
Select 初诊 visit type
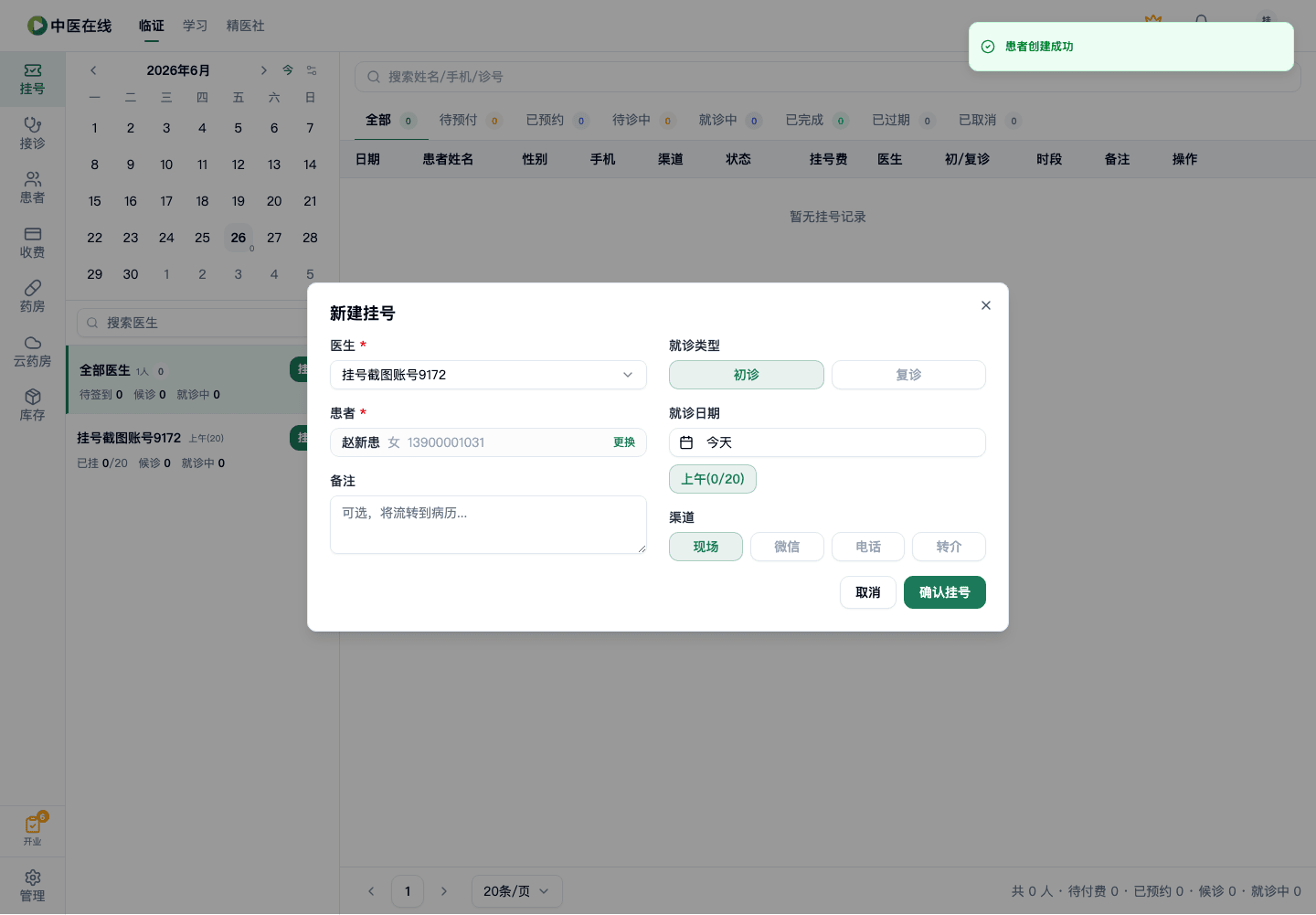coord(747,375)
